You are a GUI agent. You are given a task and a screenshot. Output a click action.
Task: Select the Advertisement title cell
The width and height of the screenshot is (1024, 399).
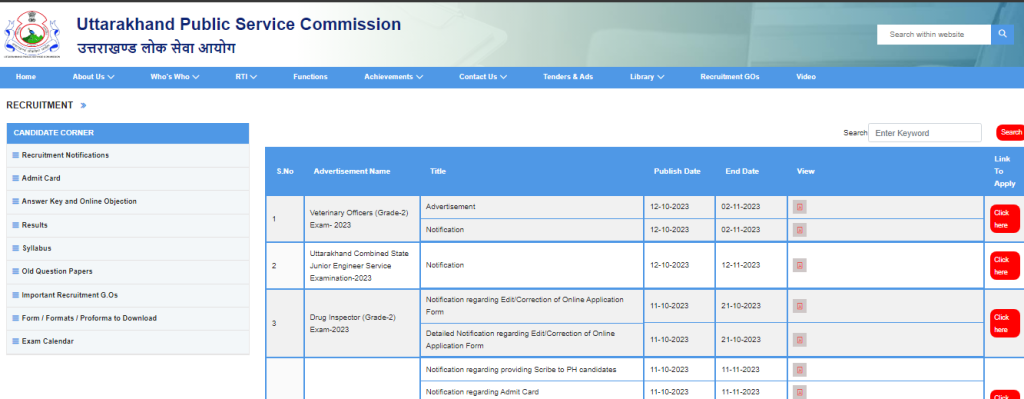[x=532, y=207]
